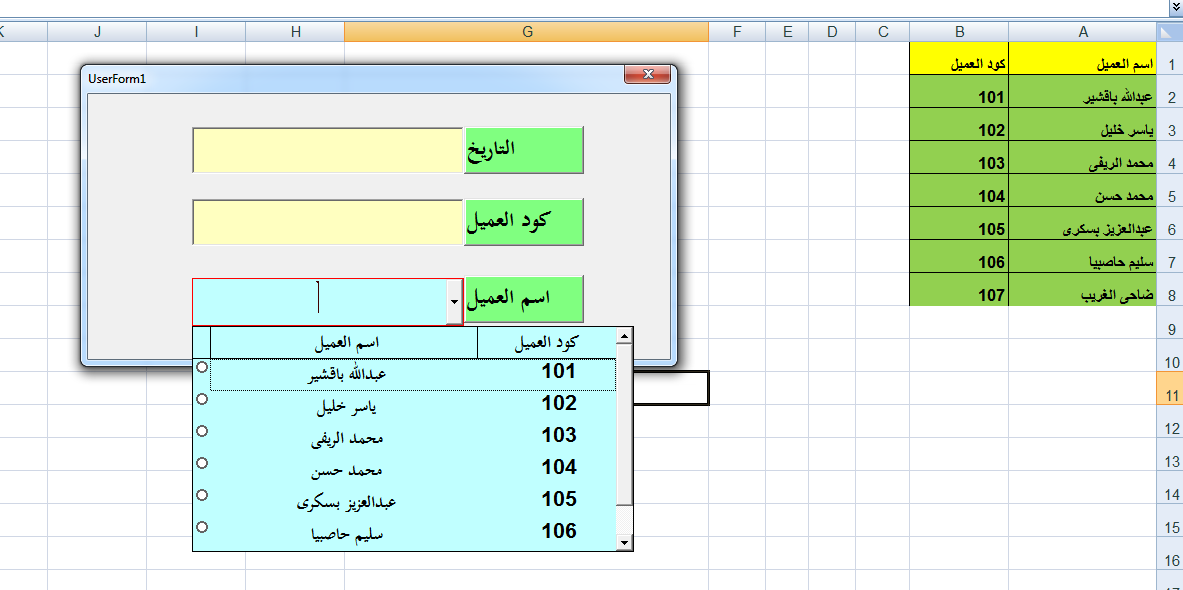The height and width of the screenshot is (590, 1183).
Task: Open the اسم العميل combo box arrow
Action: [453, 301]
